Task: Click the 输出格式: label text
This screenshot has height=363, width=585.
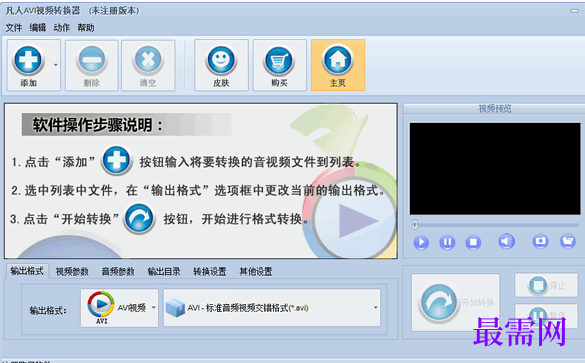Action: 48,310
